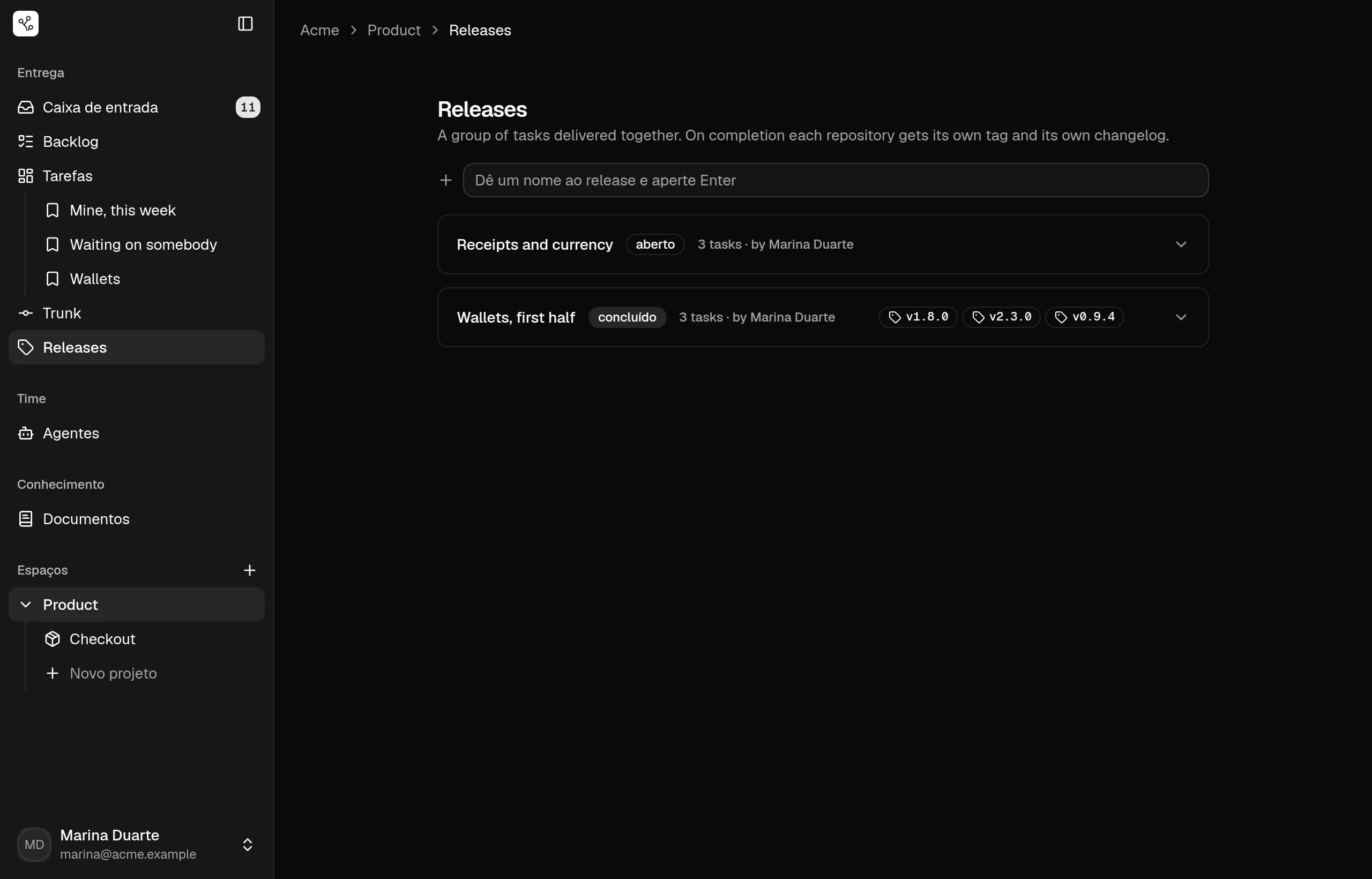1372x879 pixels.
Task: Open the account switcher chevrons
Action: [248, 845]
